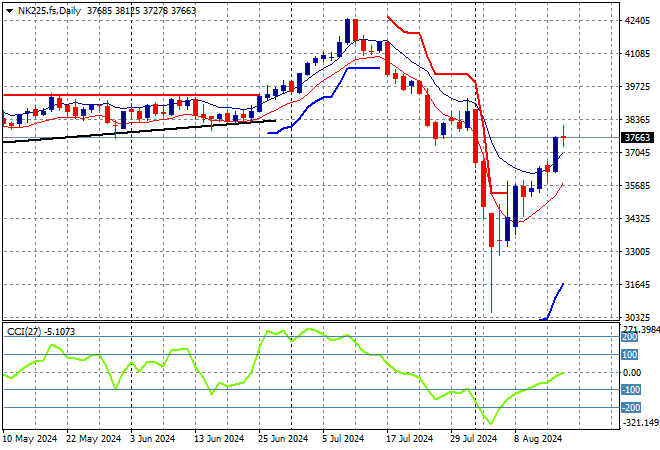
Task: Click the 37045 price axis label
Action: 636,153
